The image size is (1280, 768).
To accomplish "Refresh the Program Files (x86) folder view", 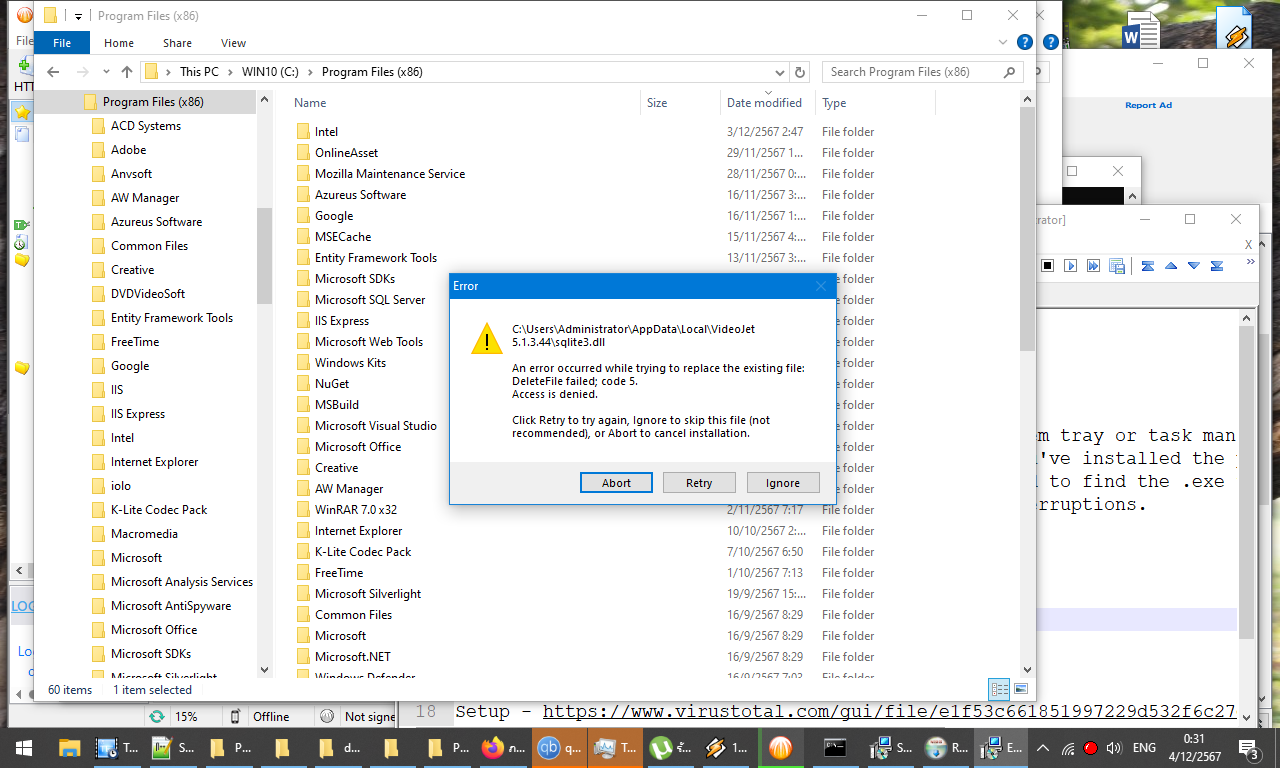I will pyautogui.click(x=799, y=72).
